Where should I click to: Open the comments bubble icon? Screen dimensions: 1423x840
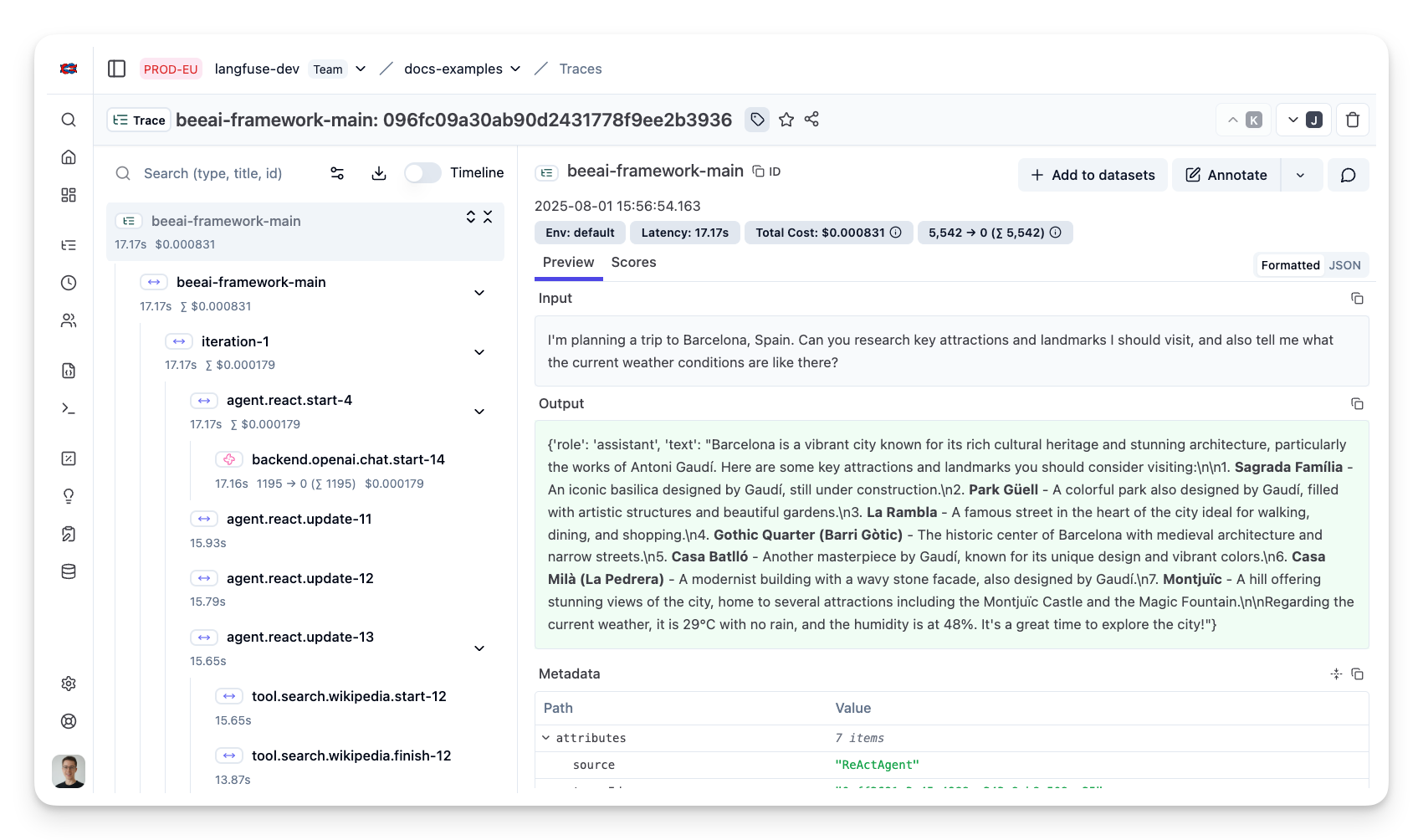[1348, 175]
